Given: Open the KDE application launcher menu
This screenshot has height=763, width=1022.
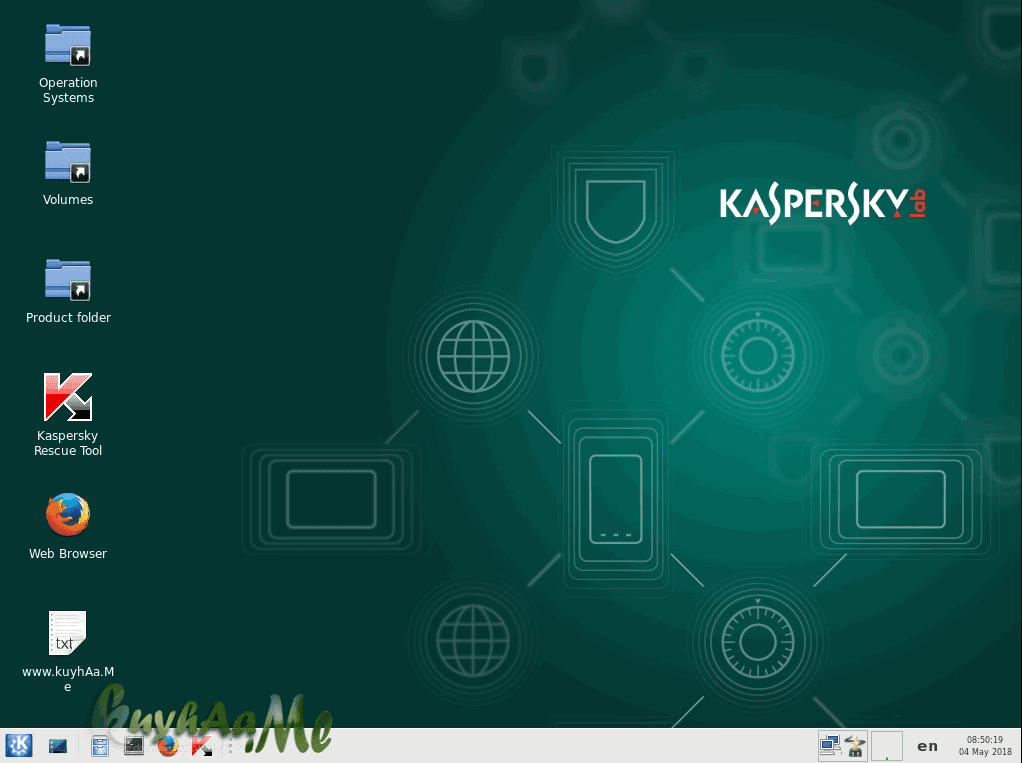Looking at the screenshot, I should point(19,745).
